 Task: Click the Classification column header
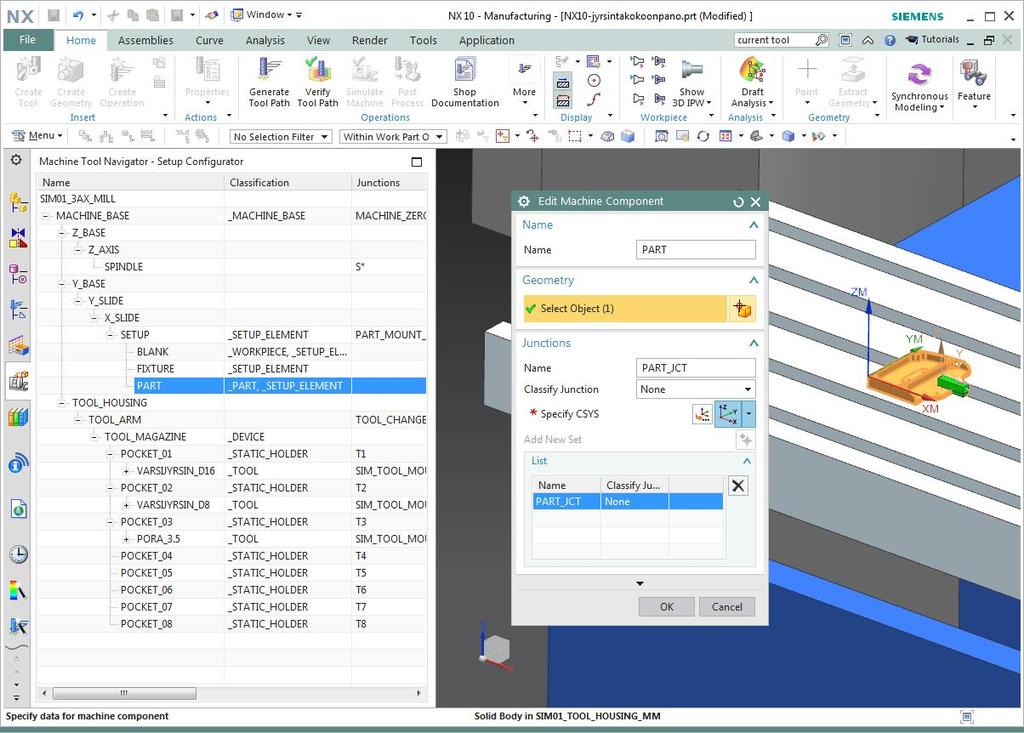[287, 182]
